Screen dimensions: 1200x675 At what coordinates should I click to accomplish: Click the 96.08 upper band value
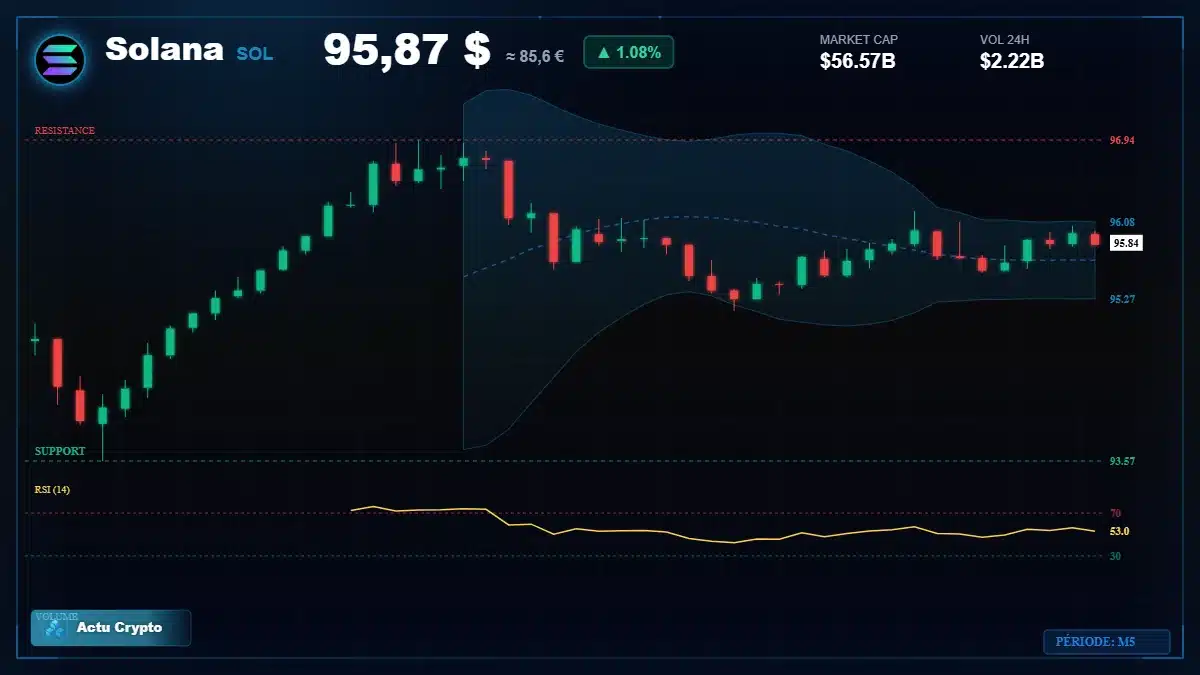click(x=1122, y=221)
